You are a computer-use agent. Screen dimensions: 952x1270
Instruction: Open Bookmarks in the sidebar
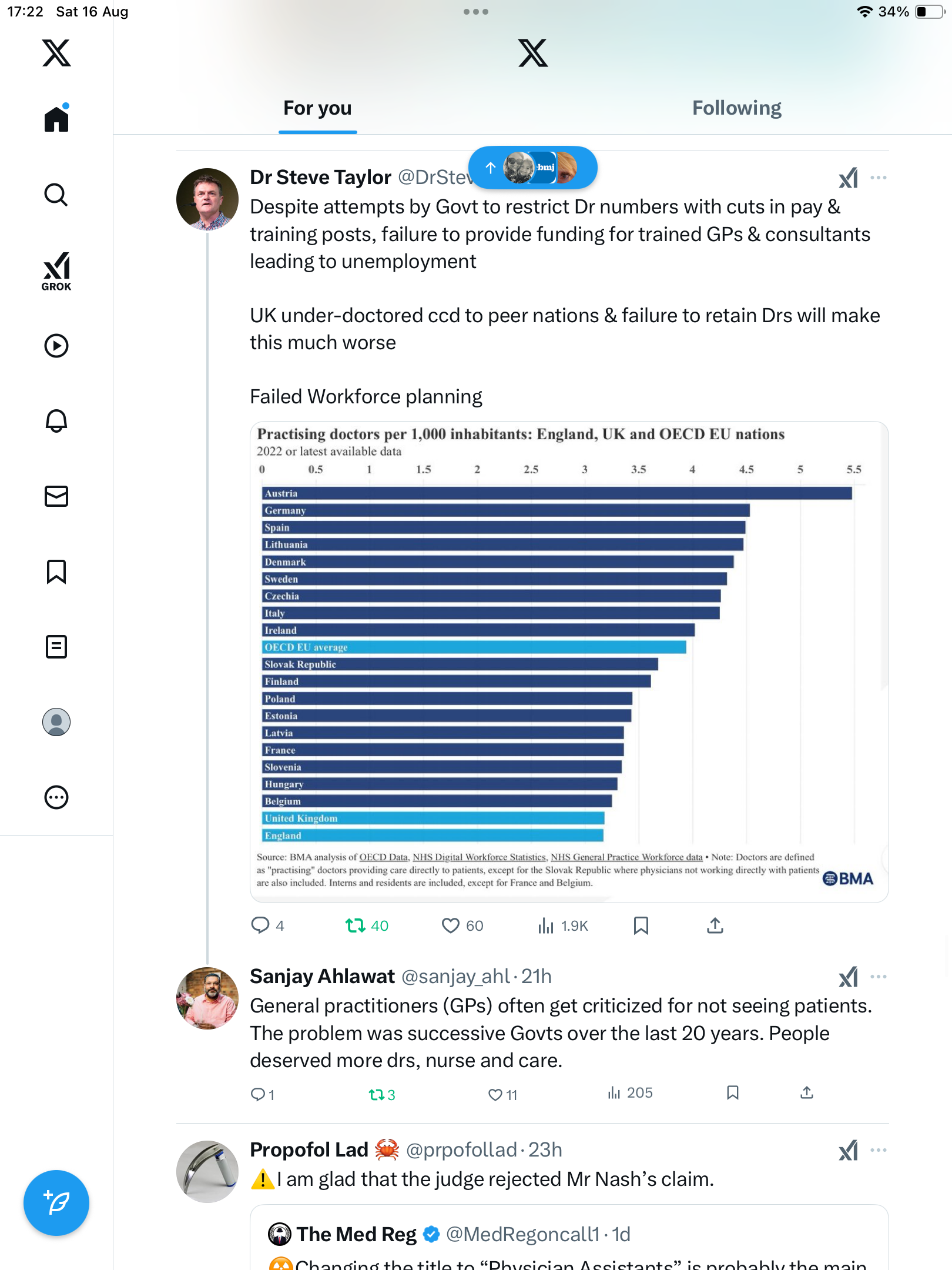[x=56, y=571]
